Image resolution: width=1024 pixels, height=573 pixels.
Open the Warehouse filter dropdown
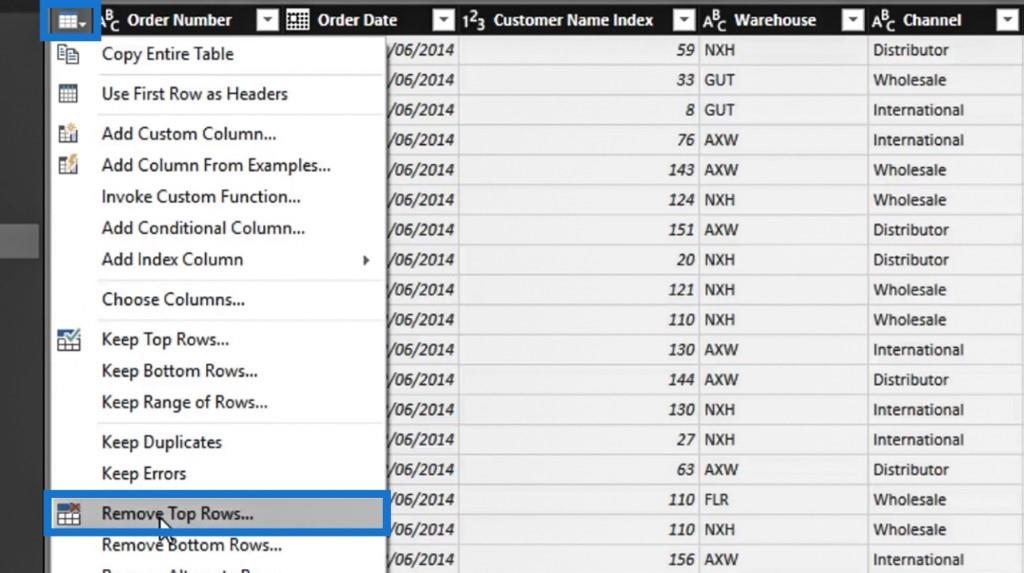pyautogui.click(x=852, y=21)
